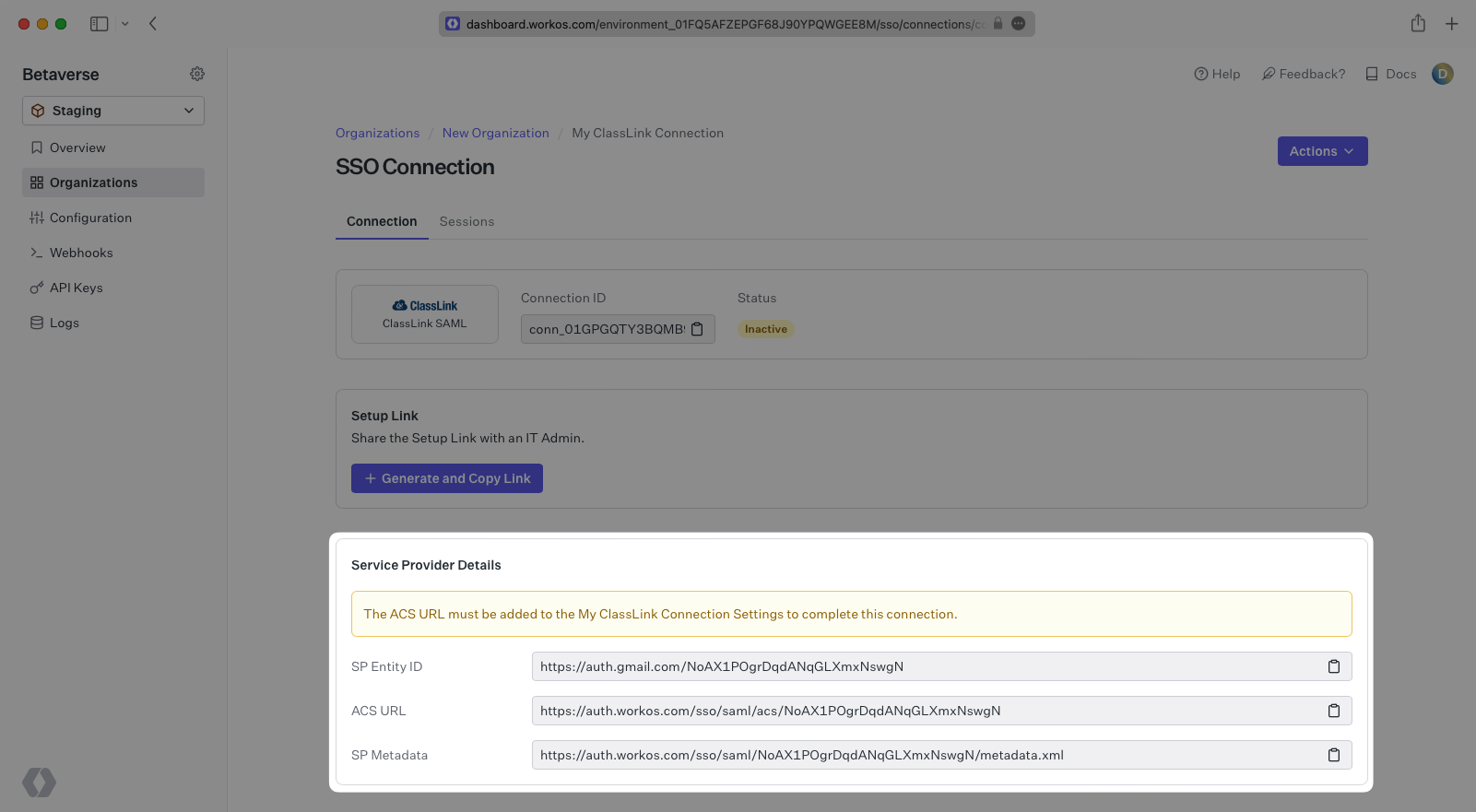The image size is (1476, 812).
Task: Open the Docs link
Action: point(1391,74)
